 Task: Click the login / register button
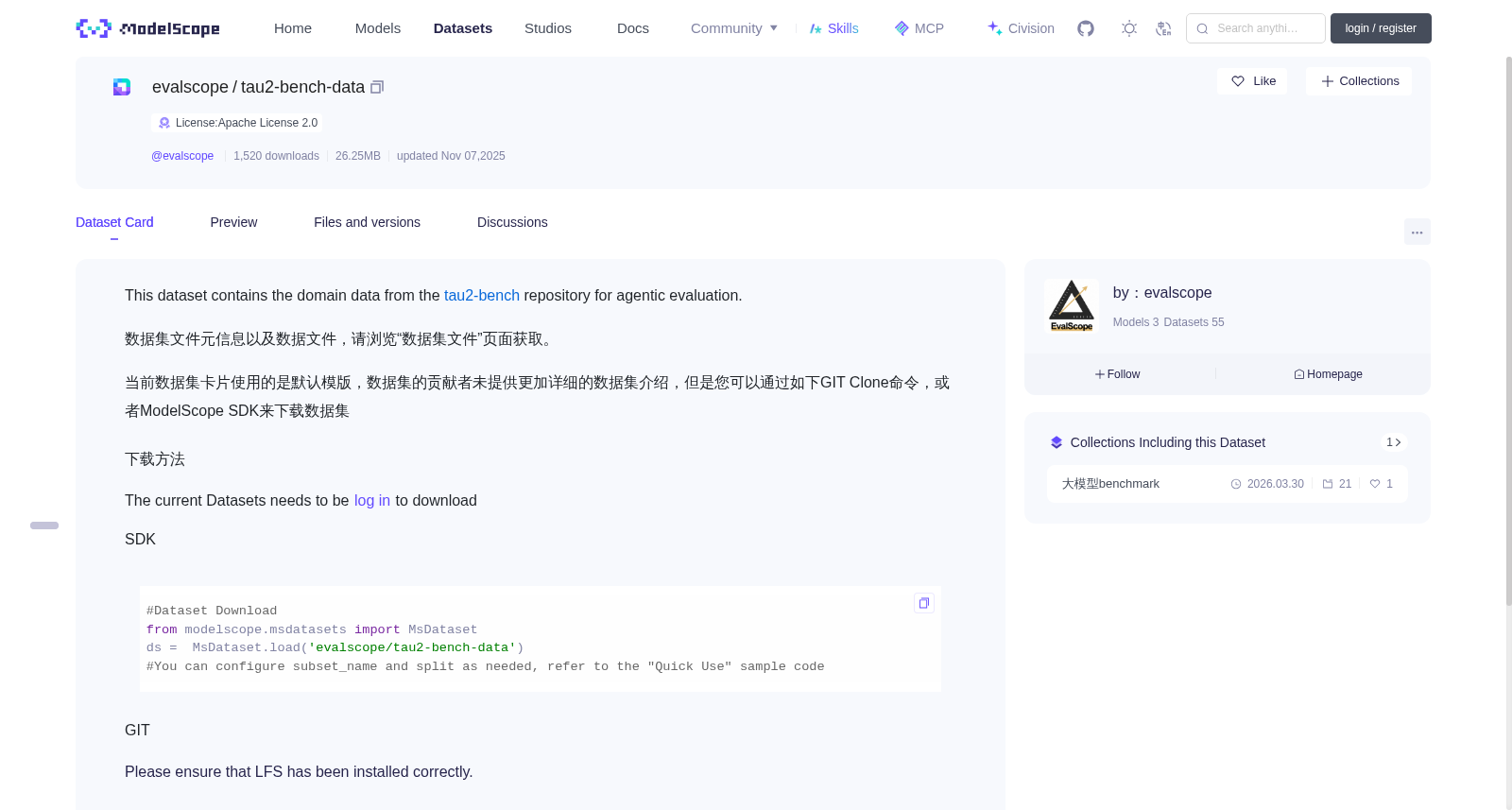click(x=1381, y=28)
